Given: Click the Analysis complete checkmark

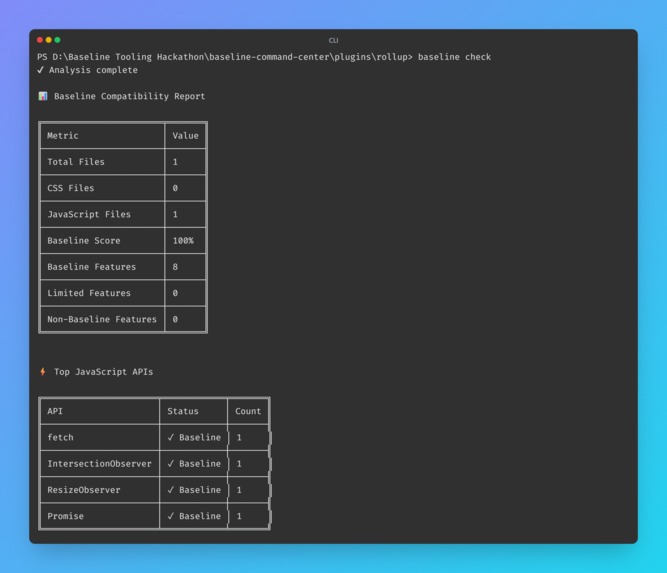Looking at the screenshot, I should pos(40,70).
